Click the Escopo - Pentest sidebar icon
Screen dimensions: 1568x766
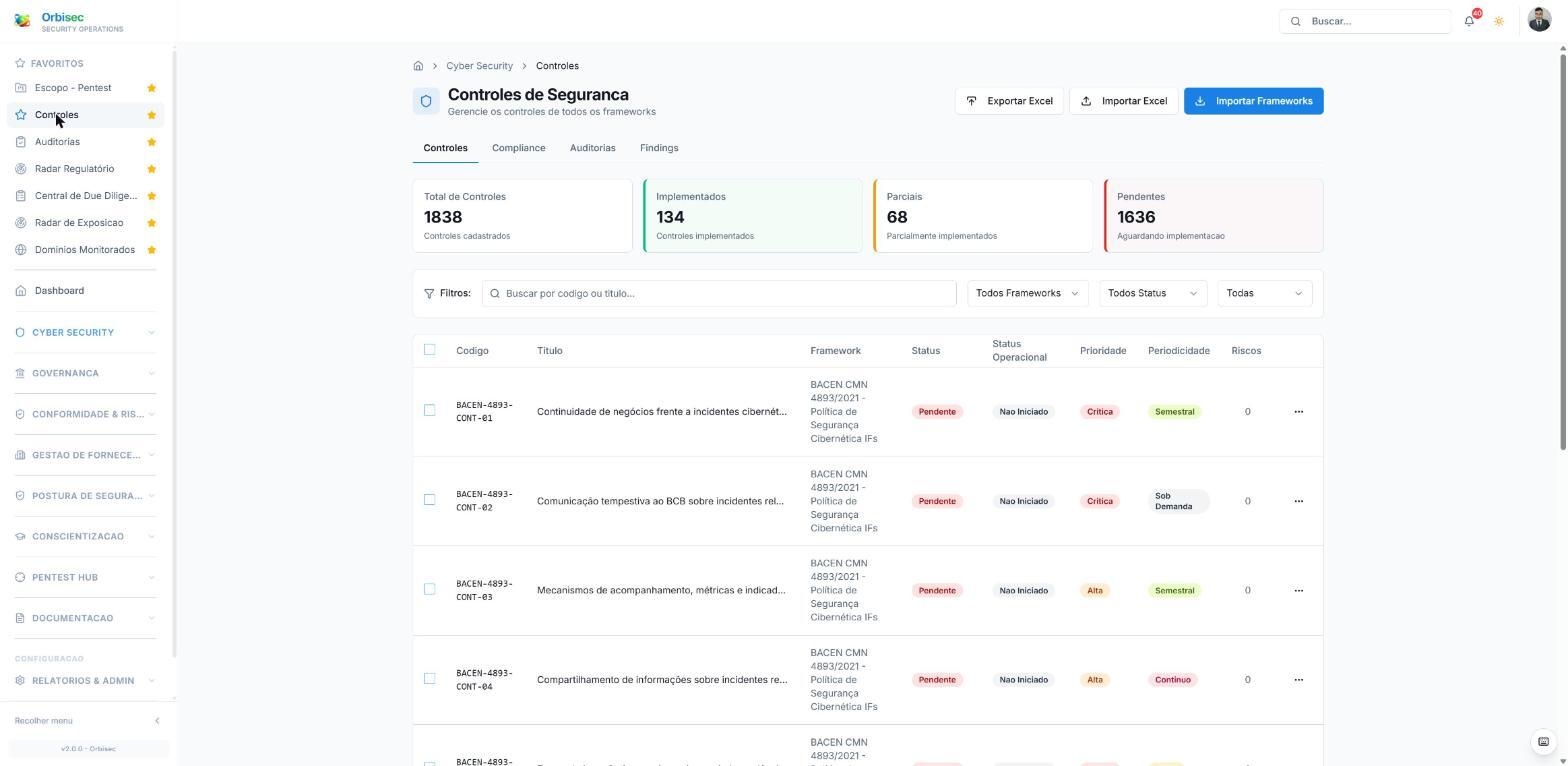(x=21, y=88)
